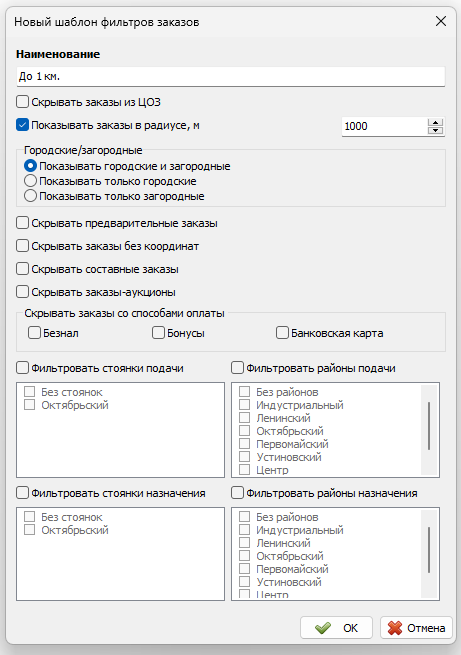The height and width of the screenshot is (655, 461).
Task: Check Без стоянок in стоянки подачи list
Action: [29, 392]
